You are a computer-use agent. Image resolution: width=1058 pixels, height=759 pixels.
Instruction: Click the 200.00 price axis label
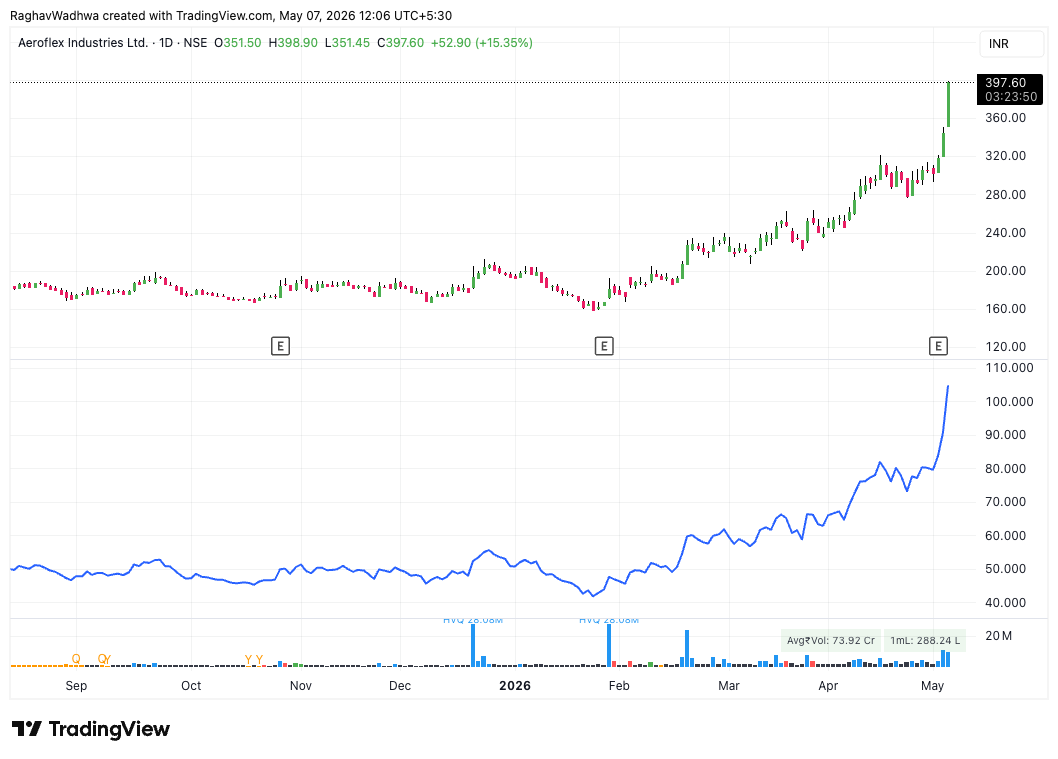pos(1005,271)
